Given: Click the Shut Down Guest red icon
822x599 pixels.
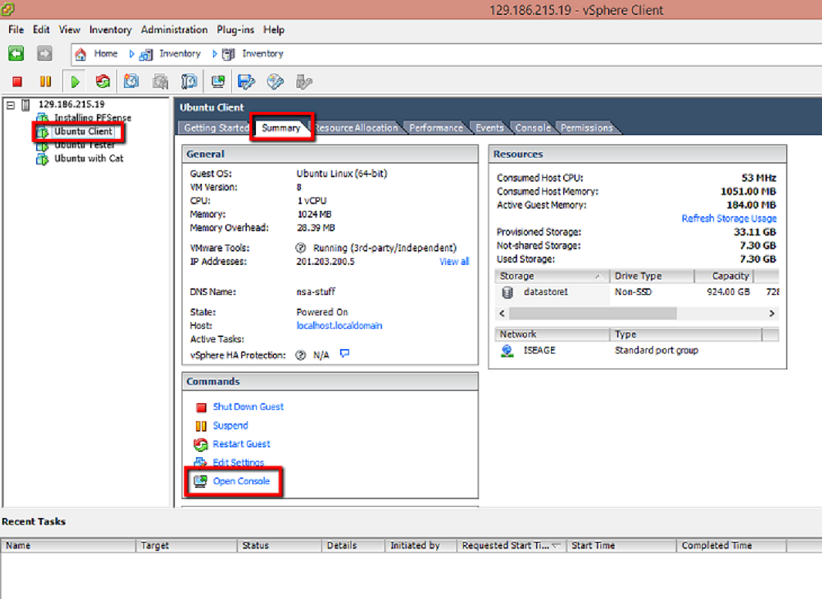Looking at the screenshot, I should click(x=201, y=407).
